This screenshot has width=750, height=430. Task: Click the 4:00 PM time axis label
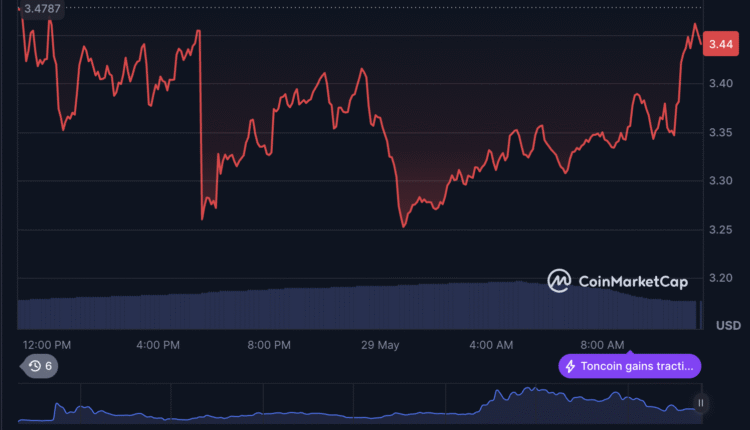click(x=157, y=345)
